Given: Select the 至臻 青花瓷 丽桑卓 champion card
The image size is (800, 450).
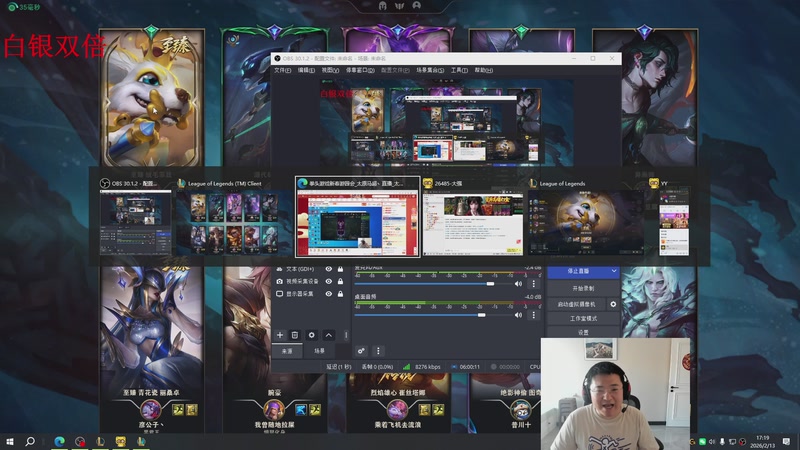Looking at the screenshot, I should click(152, 347).
